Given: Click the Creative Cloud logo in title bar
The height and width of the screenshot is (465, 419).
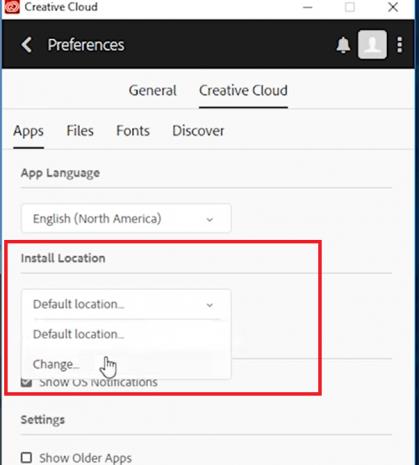Looking at the screenshot, I should (12, 7).
